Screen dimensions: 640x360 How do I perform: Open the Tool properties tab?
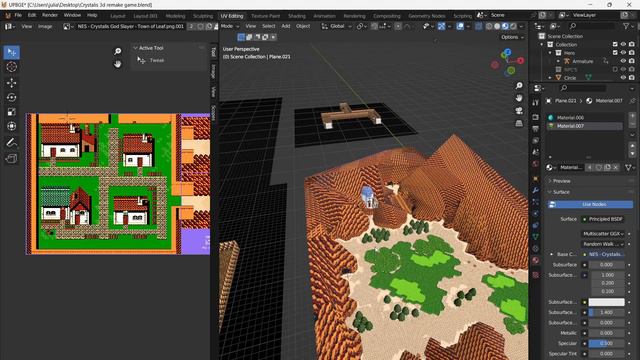click(x=536, y=103)
